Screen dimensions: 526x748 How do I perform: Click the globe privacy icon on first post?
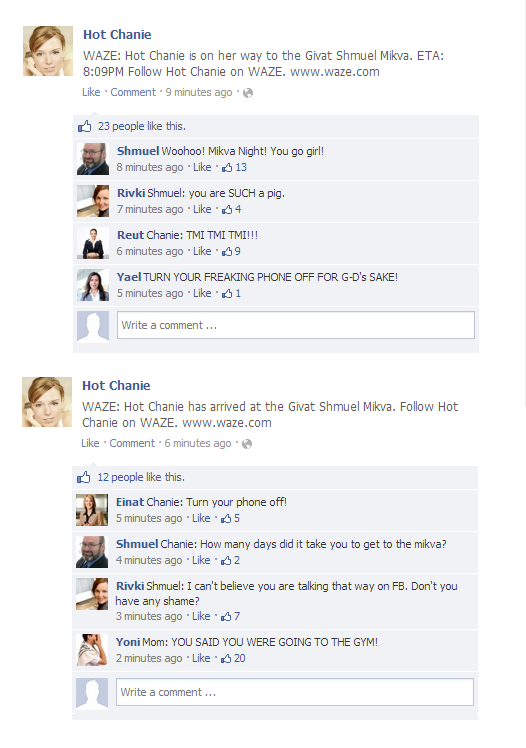click(x=248, y=93)
